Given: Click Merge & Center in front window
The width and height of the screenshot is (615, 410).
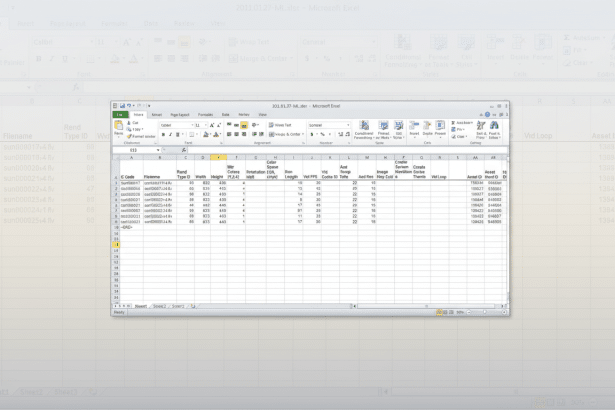Looking at the screenshot, I should click(285, 135).
